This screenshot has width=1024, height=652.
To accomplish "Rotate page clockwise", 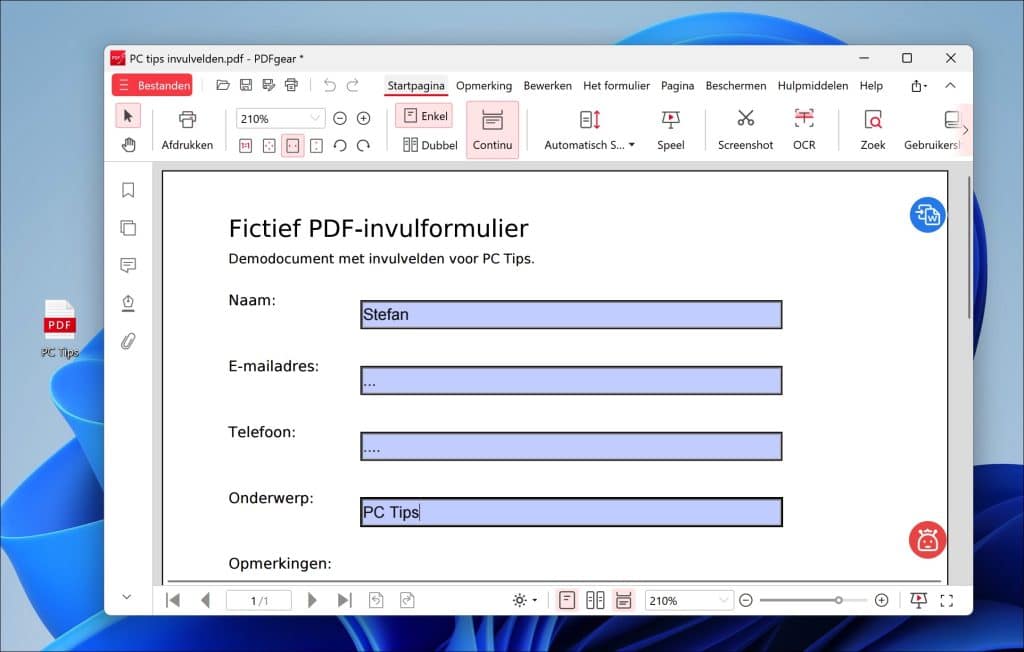I will tap(364, 146).
